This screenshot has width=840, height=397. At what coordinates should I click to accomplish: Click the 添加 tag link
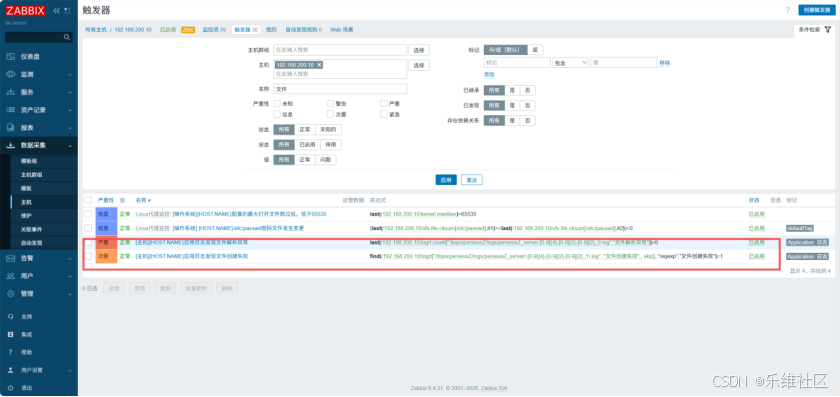[489, 74]
